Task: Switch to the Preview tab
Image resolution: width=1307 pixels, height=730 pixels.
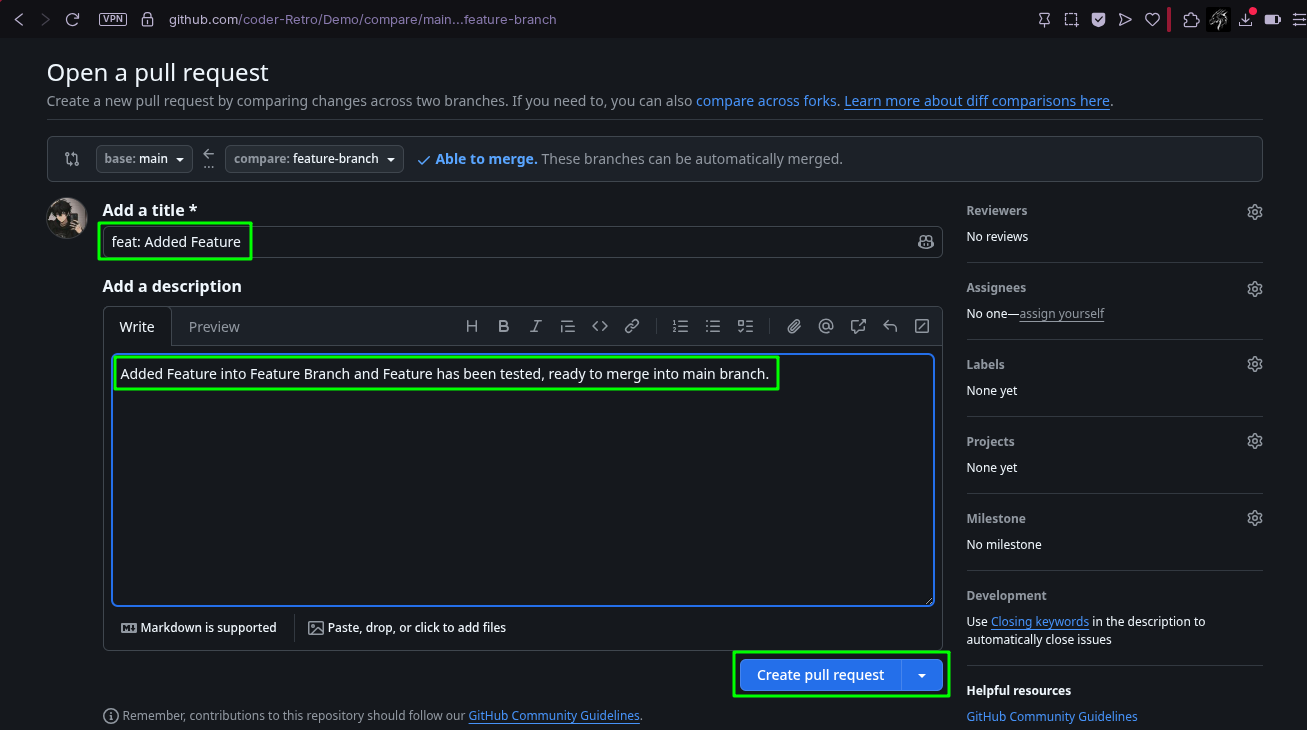Action: 214,327
